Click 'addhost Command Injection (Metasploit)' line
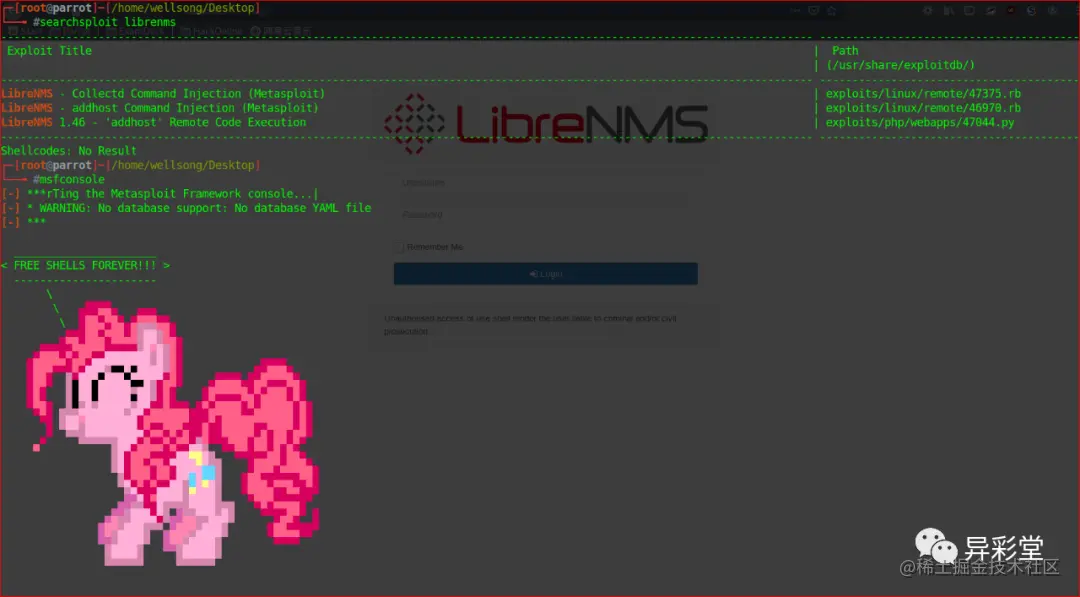 [x=160, y=108]
